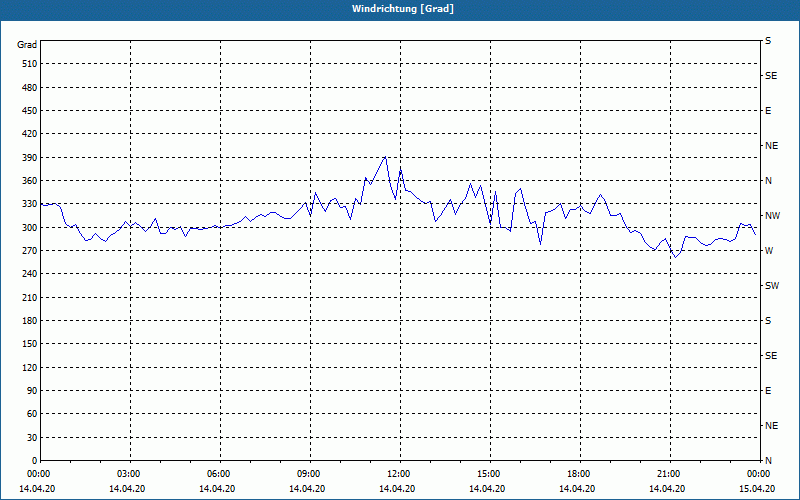Viewport: 800px width, 500px height.
Task: Click the SW compass label
Action: tap(772, 286)
